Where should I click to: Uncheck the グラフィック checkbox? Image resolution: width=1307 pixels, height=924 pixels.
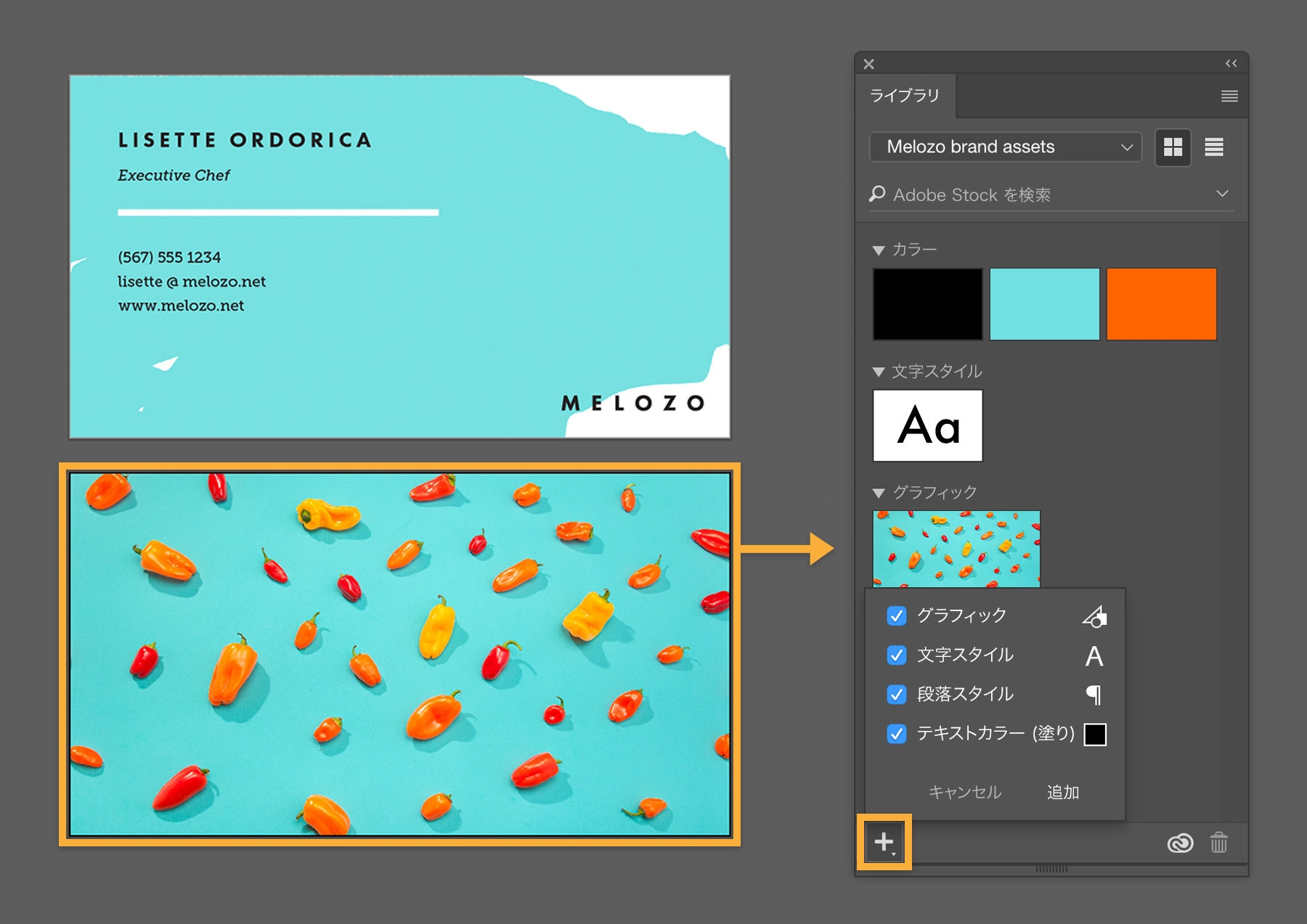pyautogui.click(x=897, y=616)
